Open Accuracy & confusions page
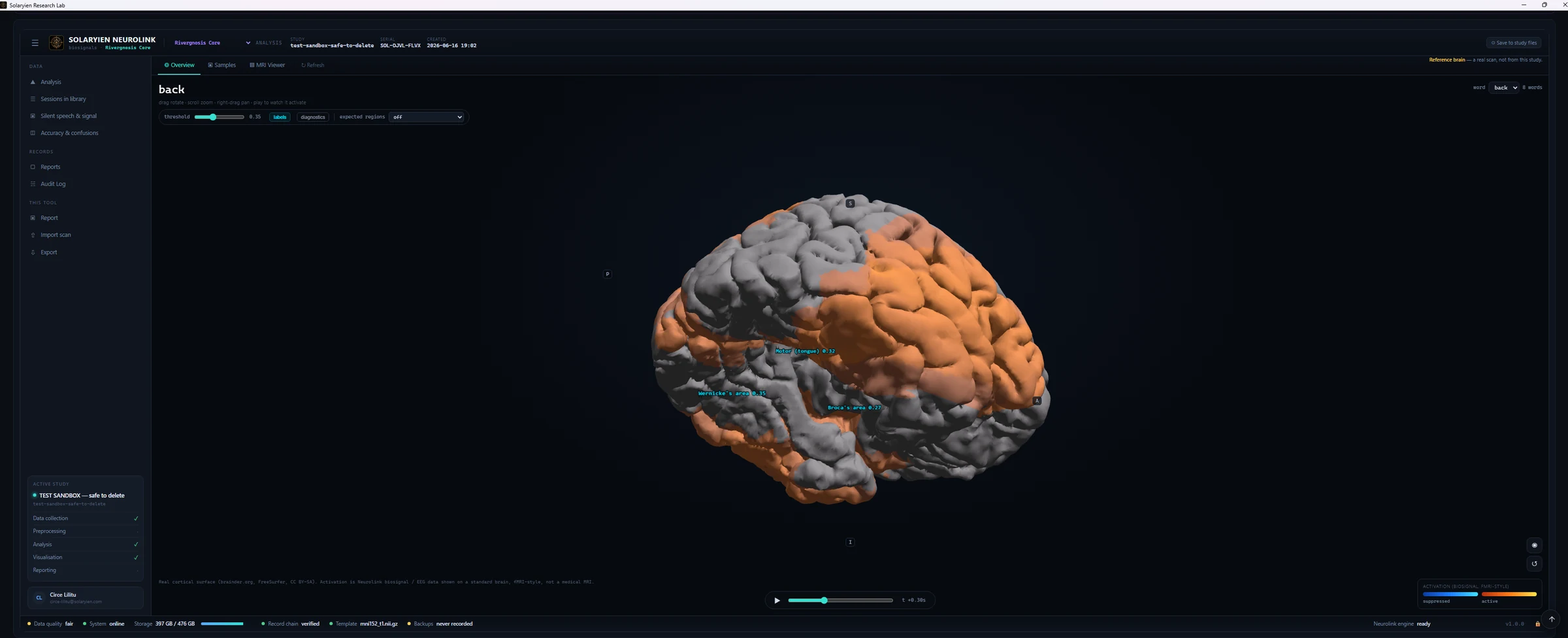The height and width of the screenshot is (638, 1568). pyautogui.click(x=69, y=133)
